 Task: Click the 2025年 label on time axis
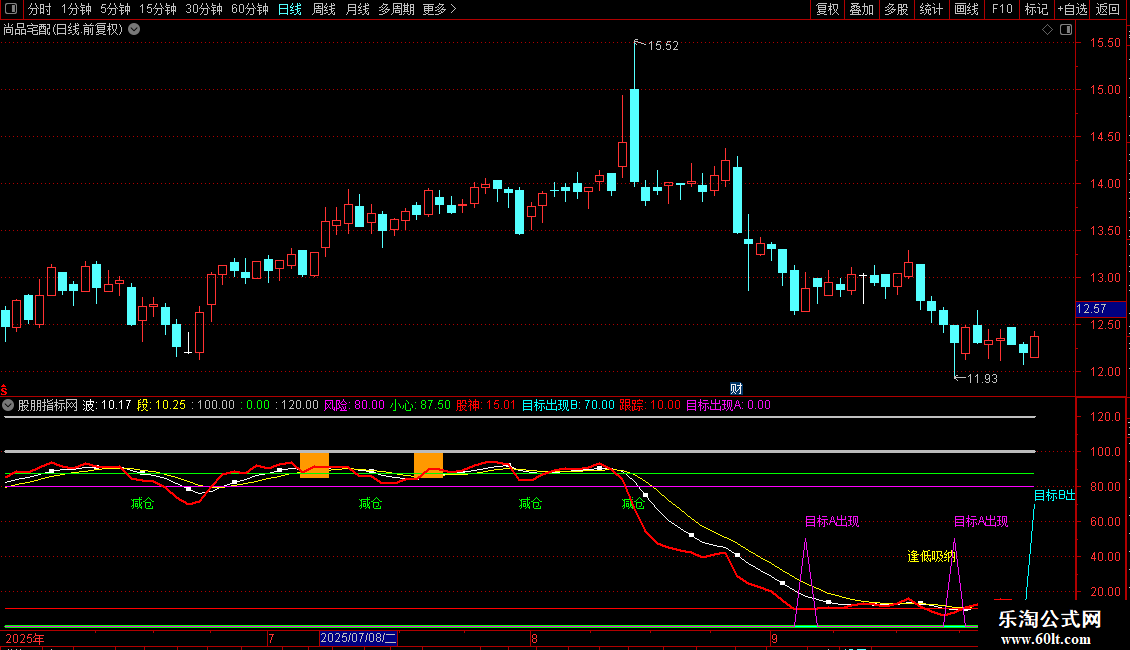25,638
